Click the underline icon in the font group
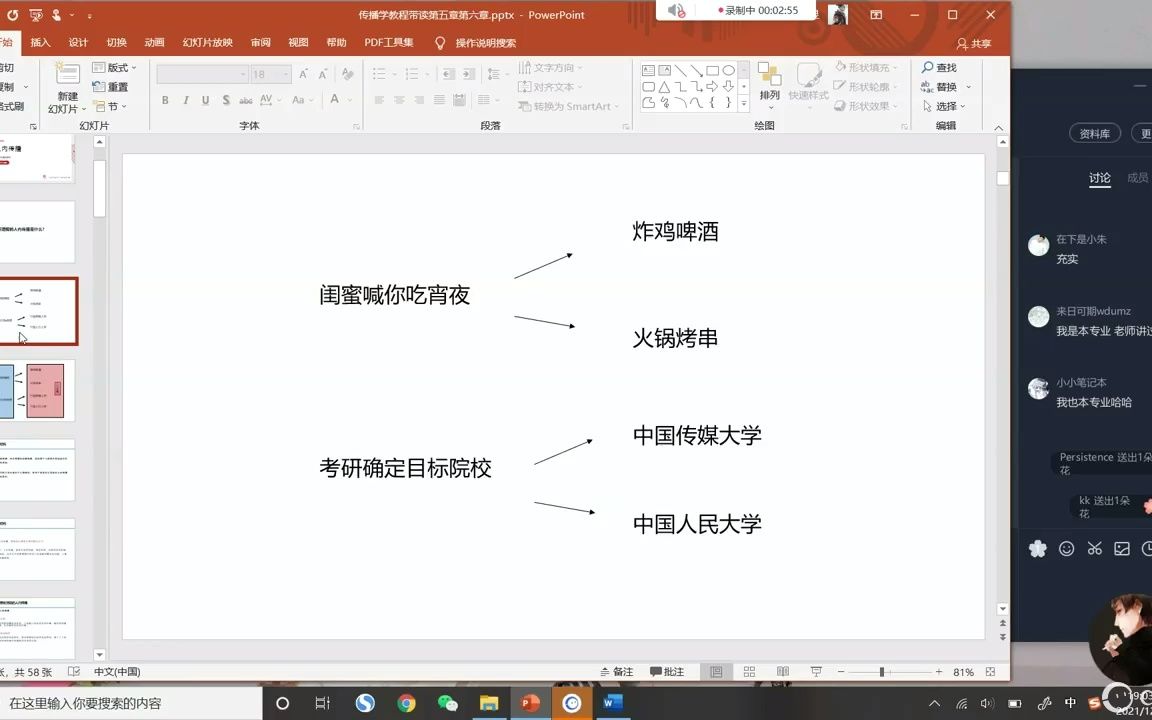 click(x=206, y=100)
